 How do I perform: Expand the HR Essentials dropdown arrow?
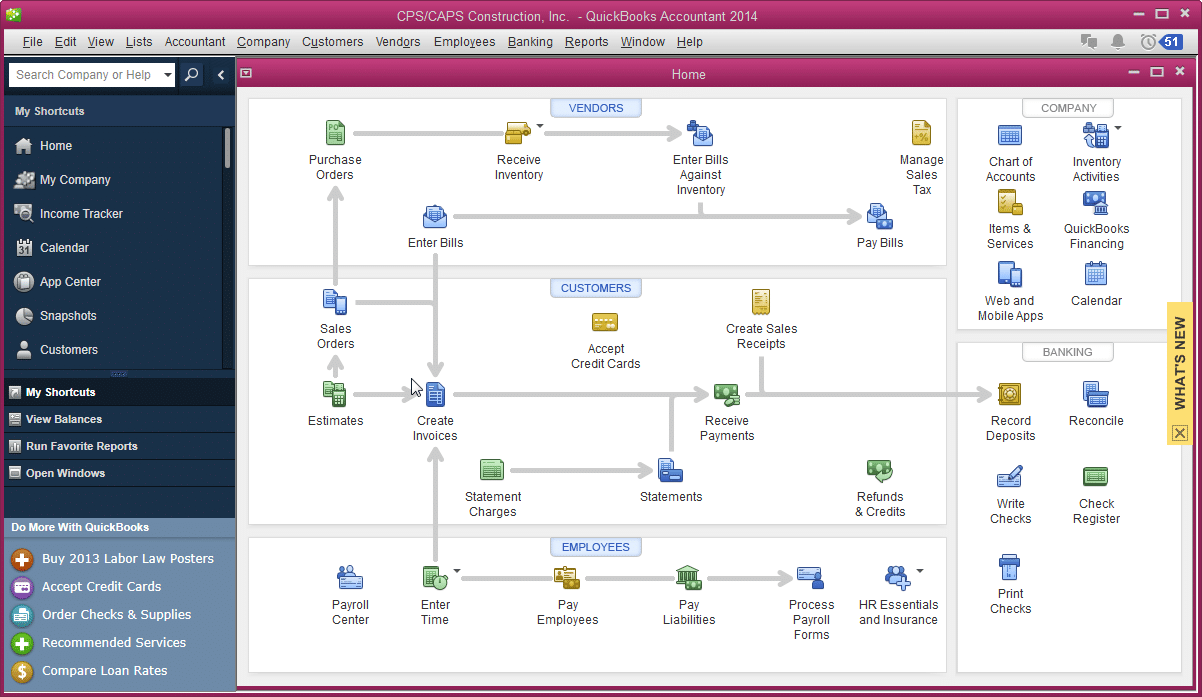point(920,571)
